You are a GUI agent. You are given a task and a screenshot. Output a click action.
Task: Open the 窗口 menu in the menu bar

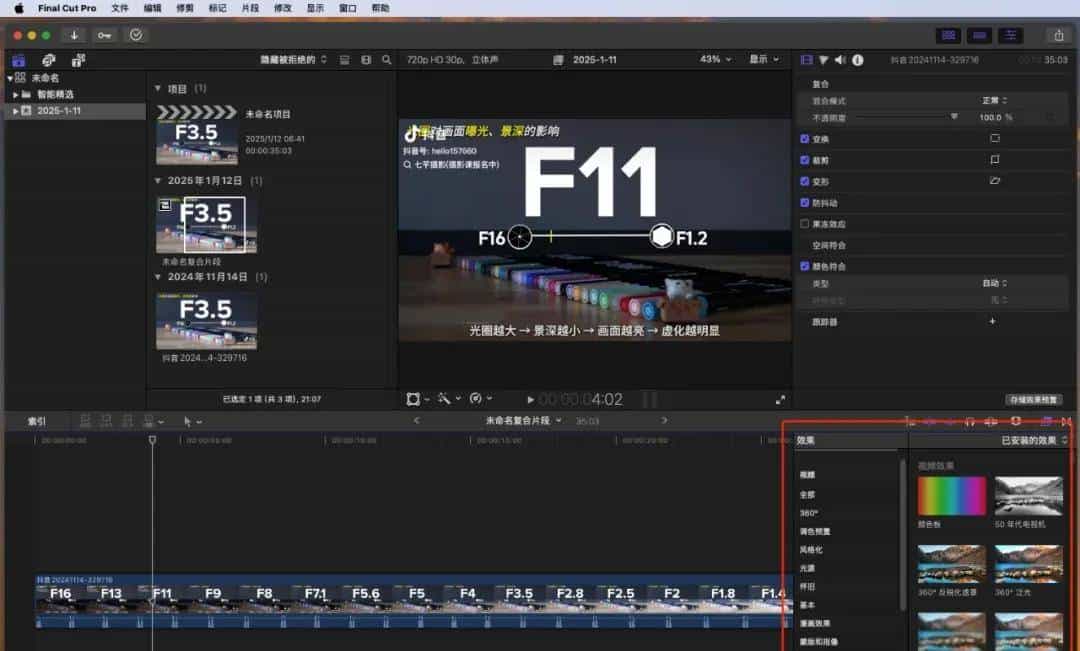click(346, 8)
